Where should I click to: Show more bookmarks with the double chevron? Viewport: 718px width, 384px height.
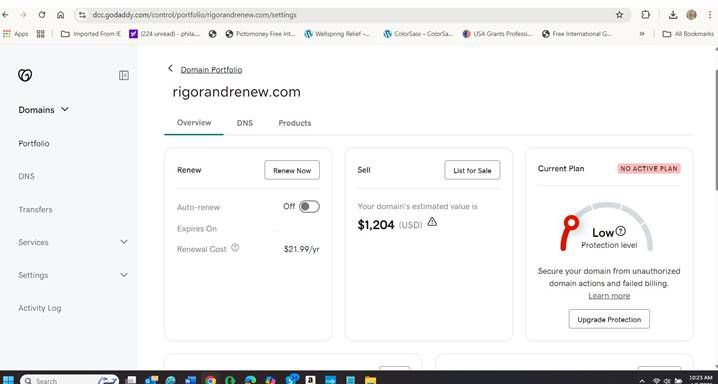(642, 34)
